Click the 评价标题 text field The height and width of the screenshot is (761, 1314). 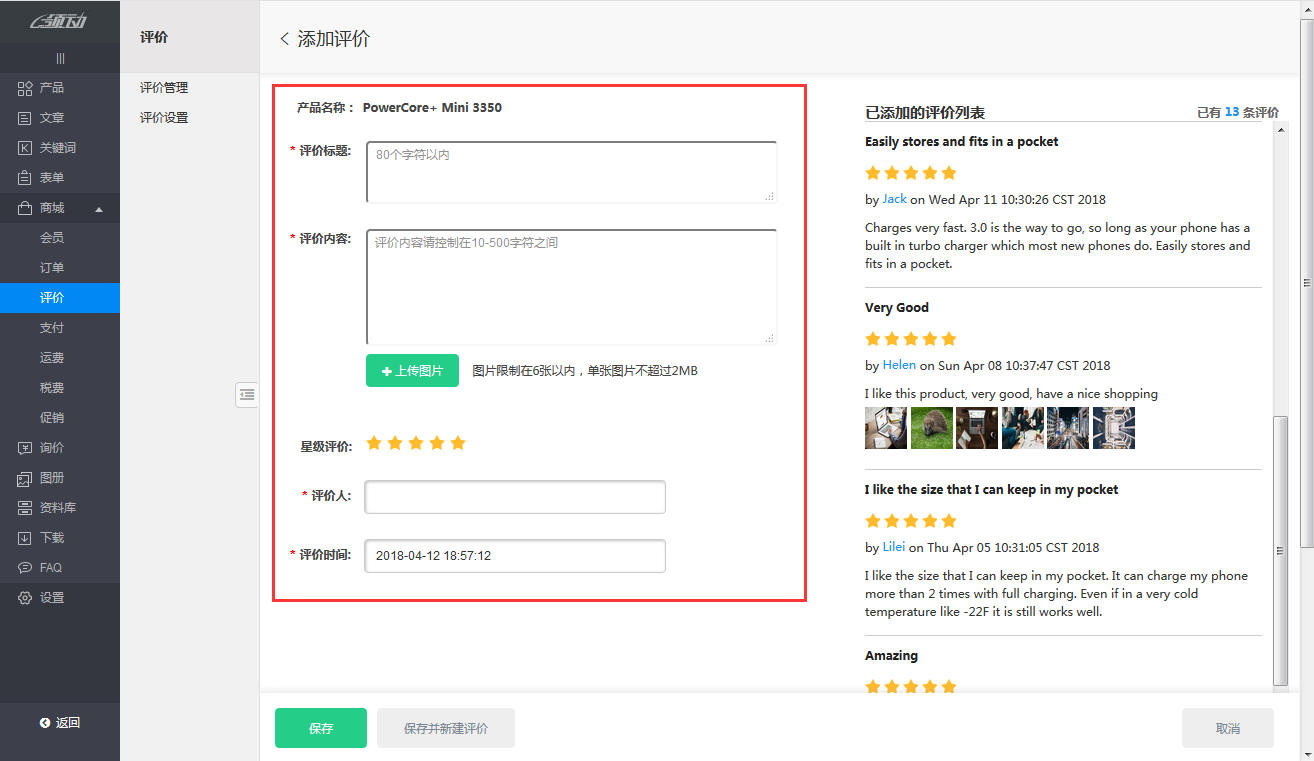(571, 172)
